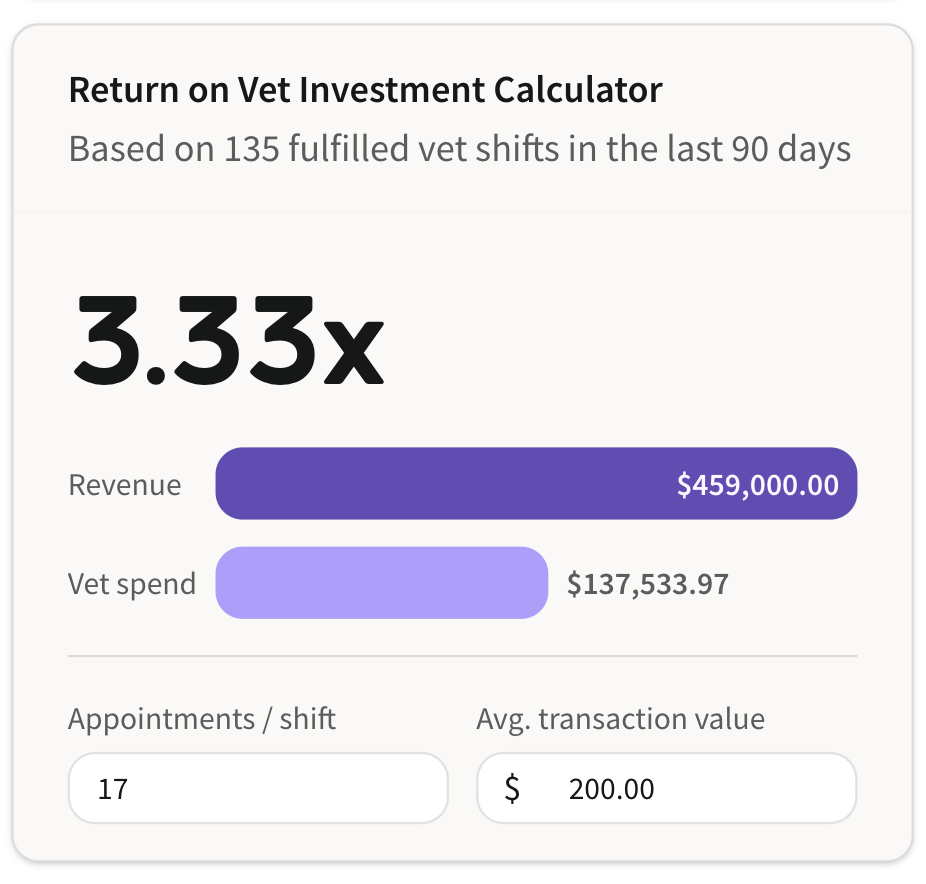This screenshot has height=884, width=926.
Task: Click the 3.33x return multiplier
Action: pyautogui.click(x=229, y=341)
